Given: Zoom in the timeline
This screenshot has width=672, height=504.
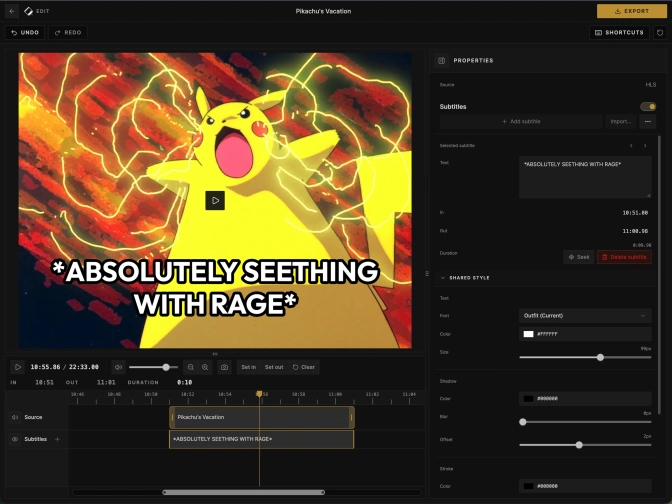Looking at the screenshot, I should 205,367.
